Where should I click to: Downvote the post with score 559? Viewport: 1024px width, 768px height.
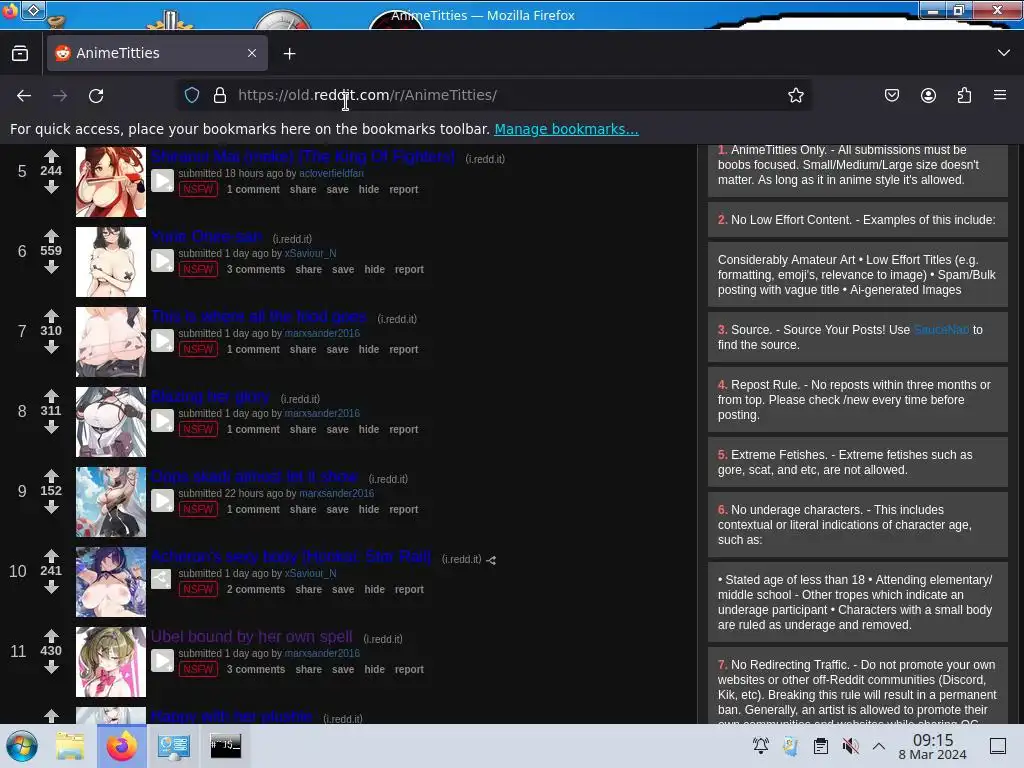click(51, 267)
